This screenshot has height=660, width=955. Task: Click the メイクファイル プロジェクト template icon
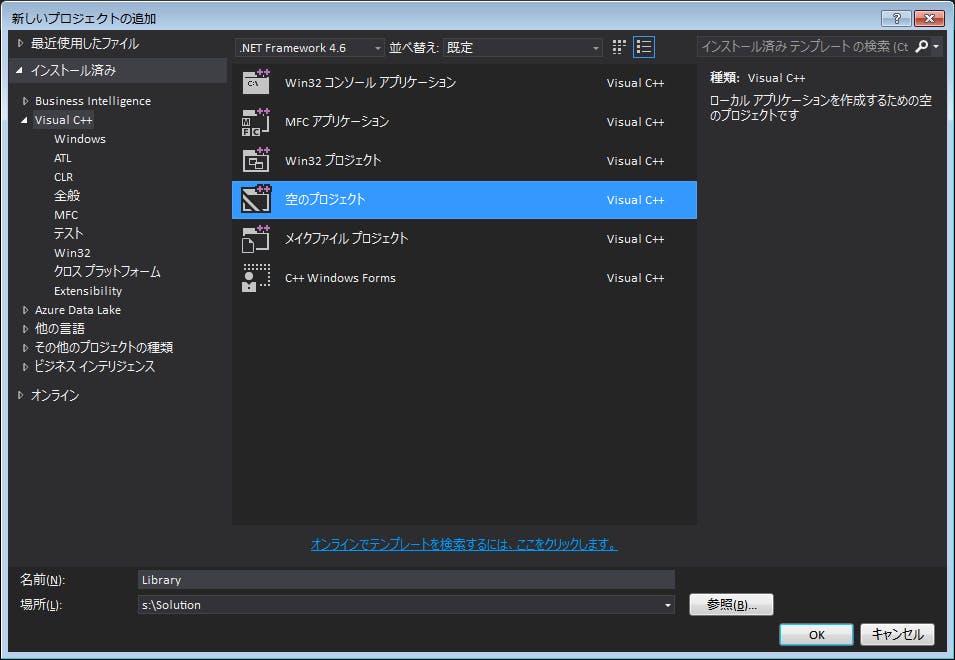(x=256, y=238)
